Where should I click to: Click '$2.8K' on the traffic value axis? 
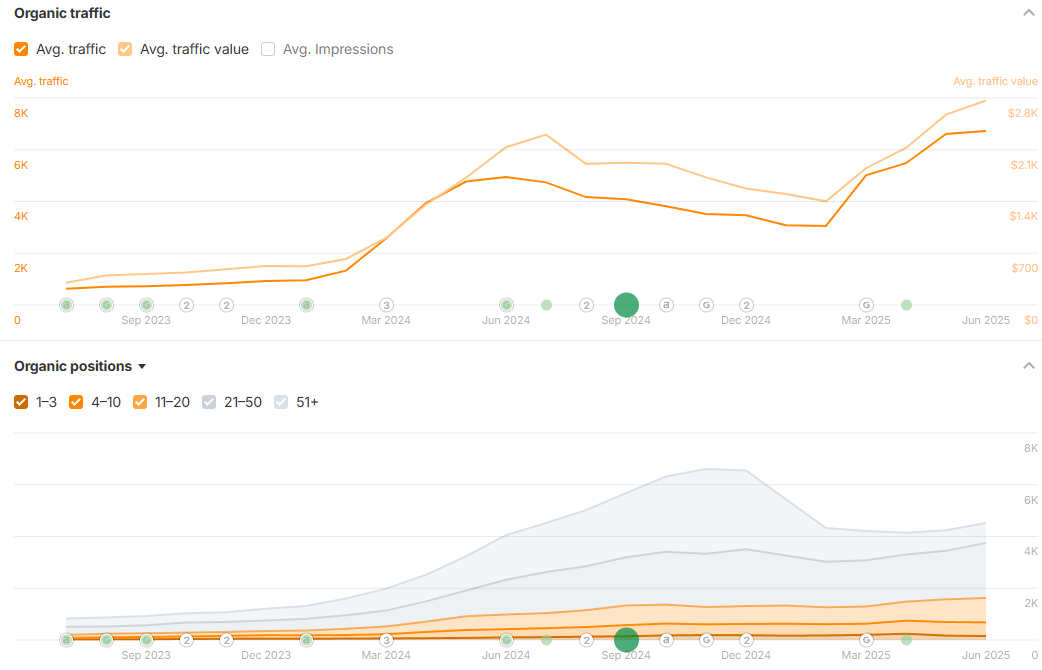coord(1022,114)
